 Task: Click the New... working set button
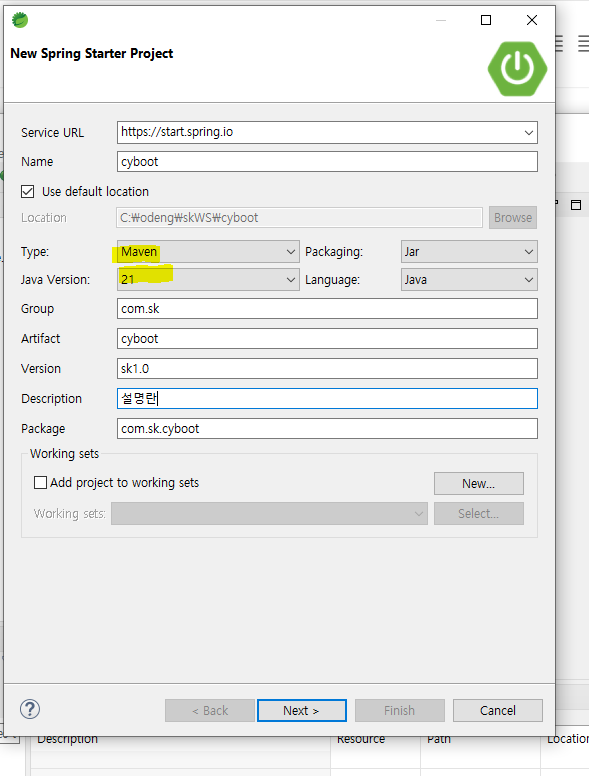(479, 484)
